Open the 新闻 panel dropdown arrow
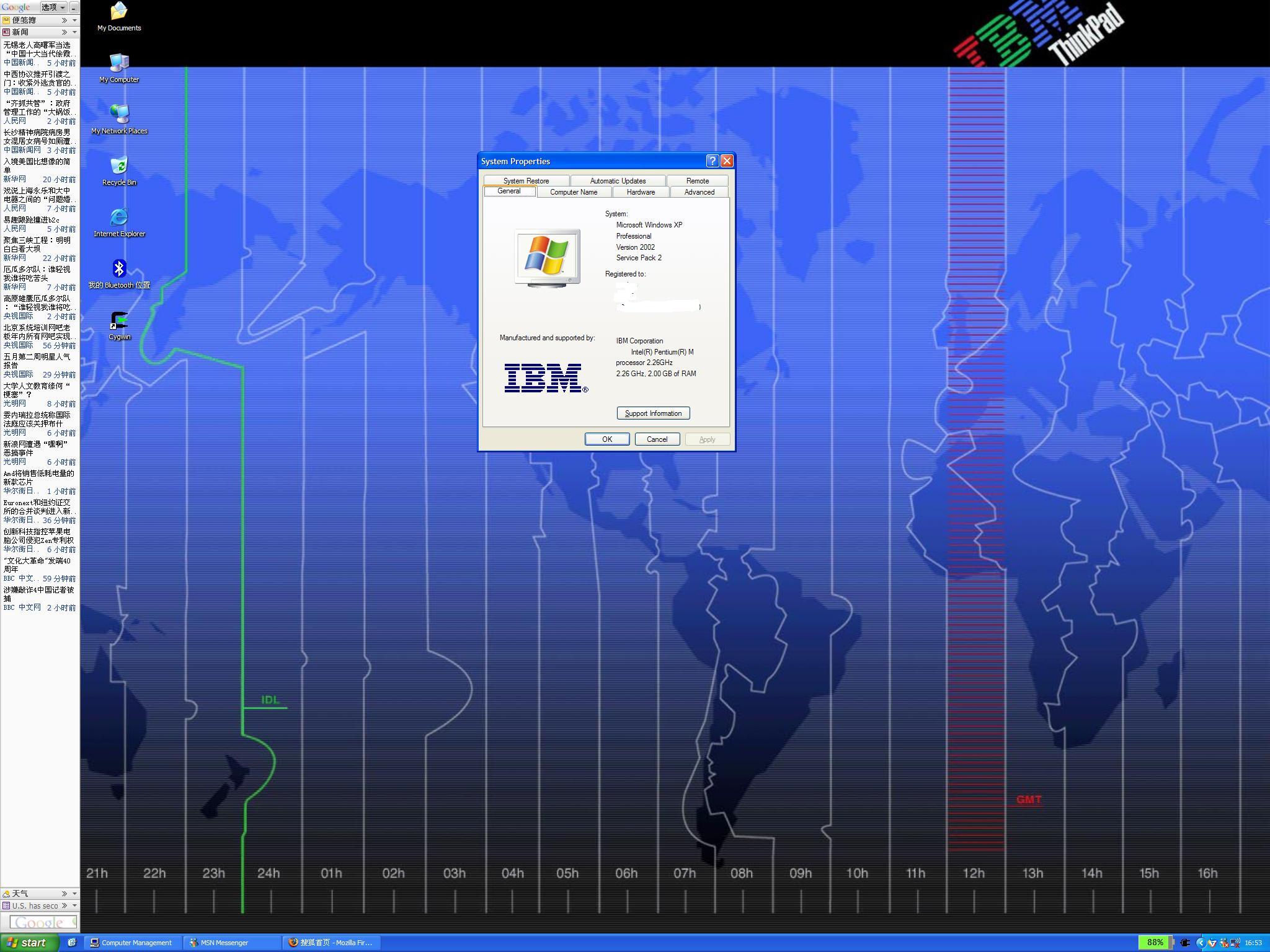1270x952 pixels. [x=74, y=32]
